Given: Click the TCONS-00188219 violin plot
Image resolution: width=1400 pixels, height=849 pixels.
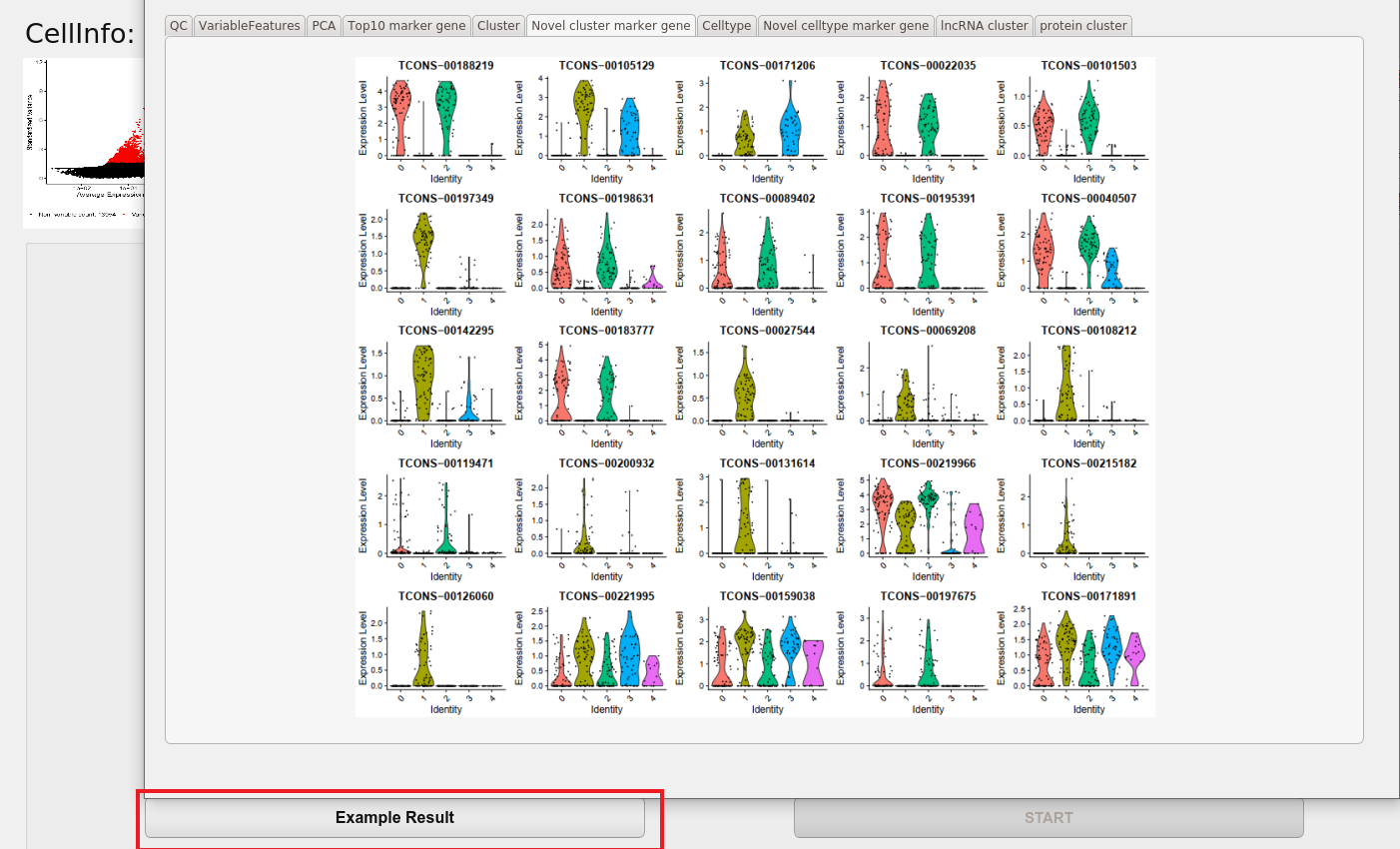Looking at the screenshot, I should [x=434, y=122].
